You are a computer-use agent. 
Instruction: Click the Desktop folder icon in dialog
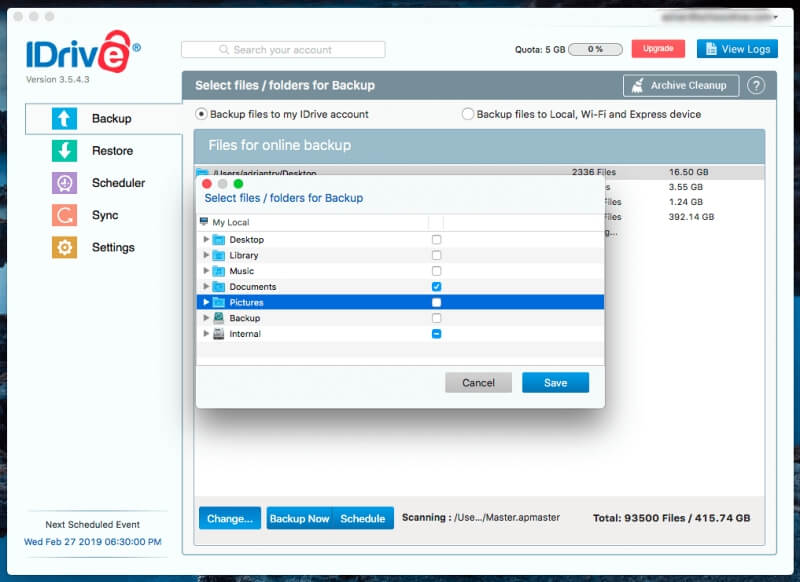pyautogui.click(x=218, y=239)
